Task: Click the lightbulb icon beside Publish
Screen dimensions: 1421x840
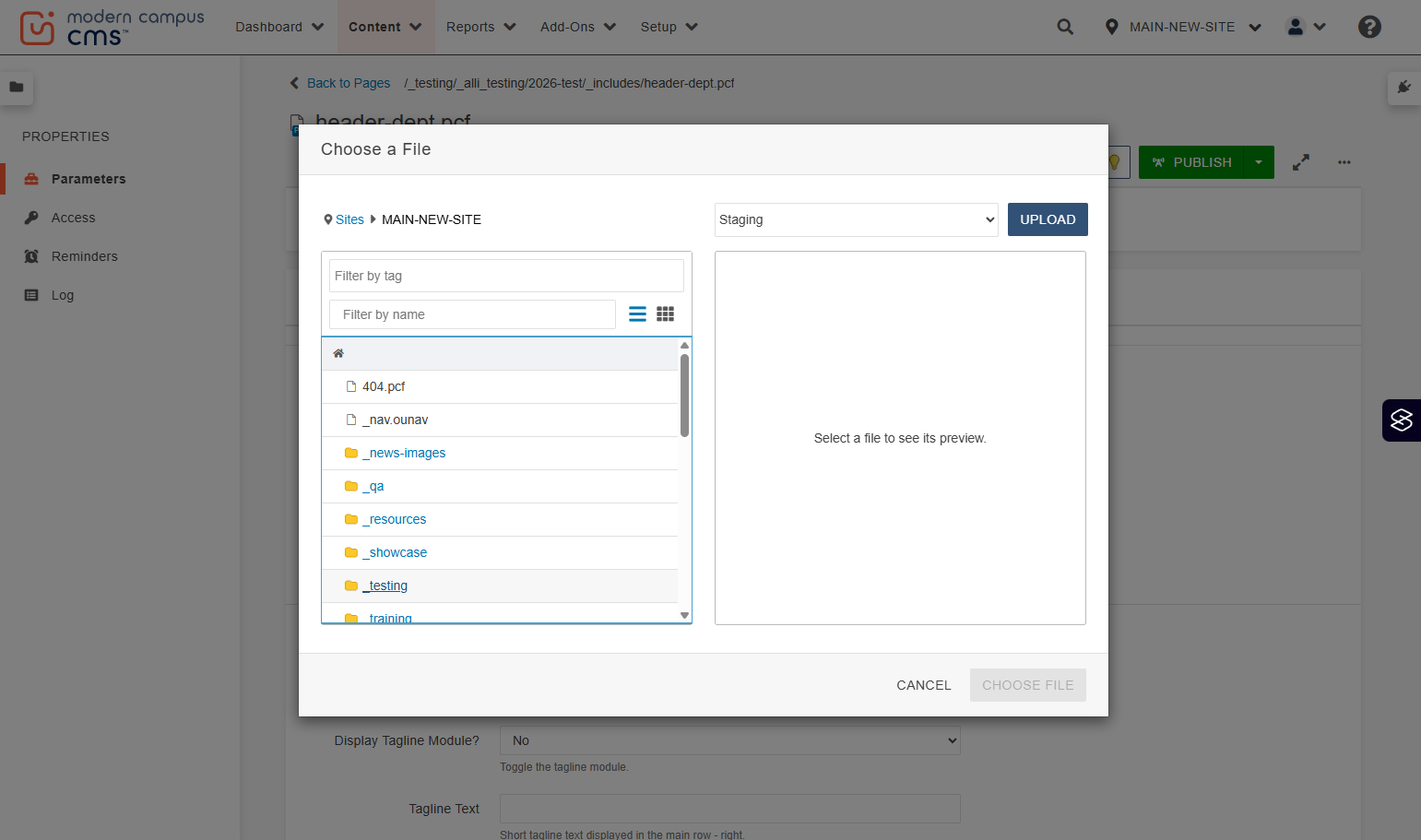Action: pos(1114,162)
